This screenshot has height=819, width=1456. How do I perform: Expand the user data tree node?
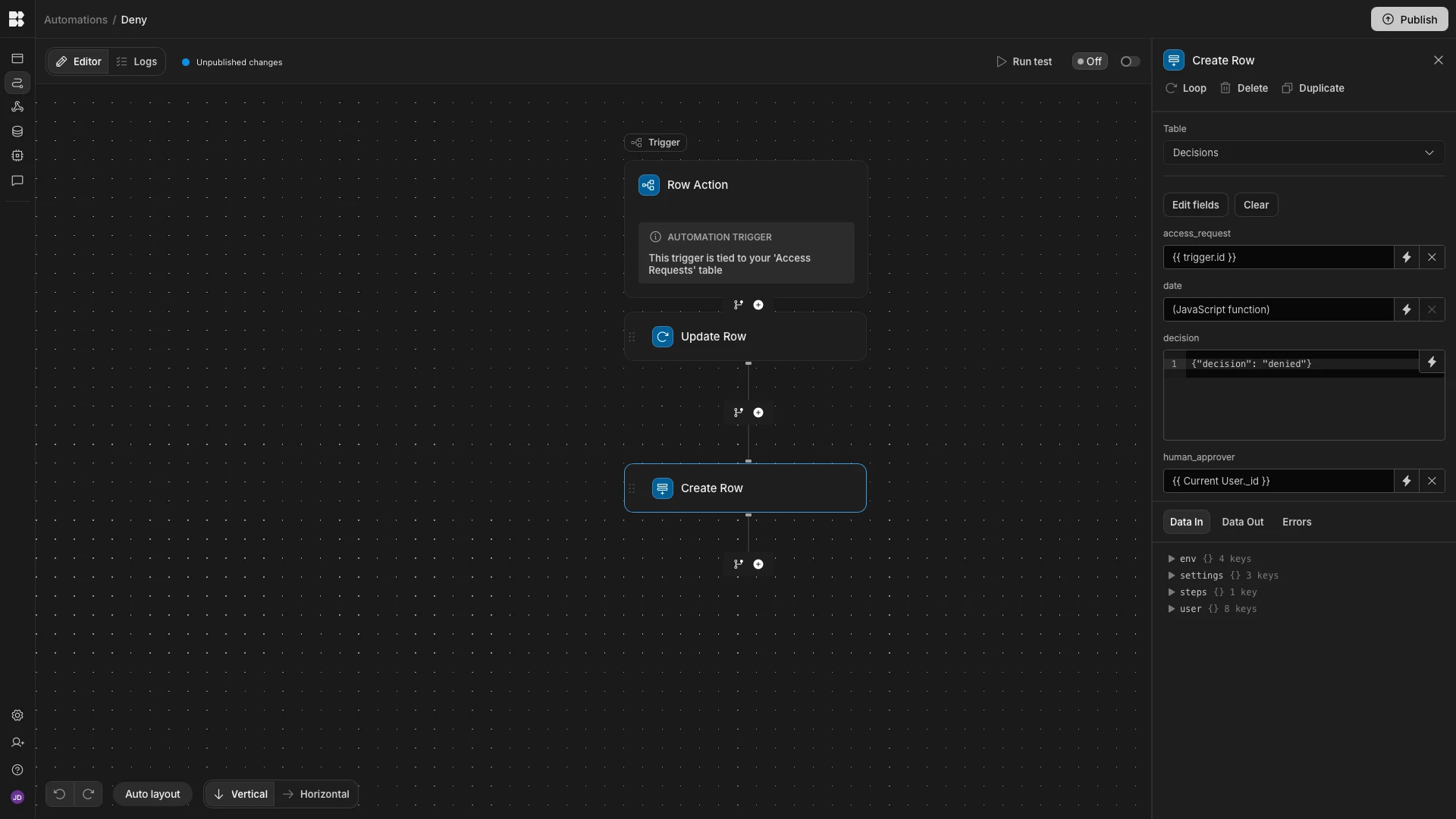pos(1172,609)
